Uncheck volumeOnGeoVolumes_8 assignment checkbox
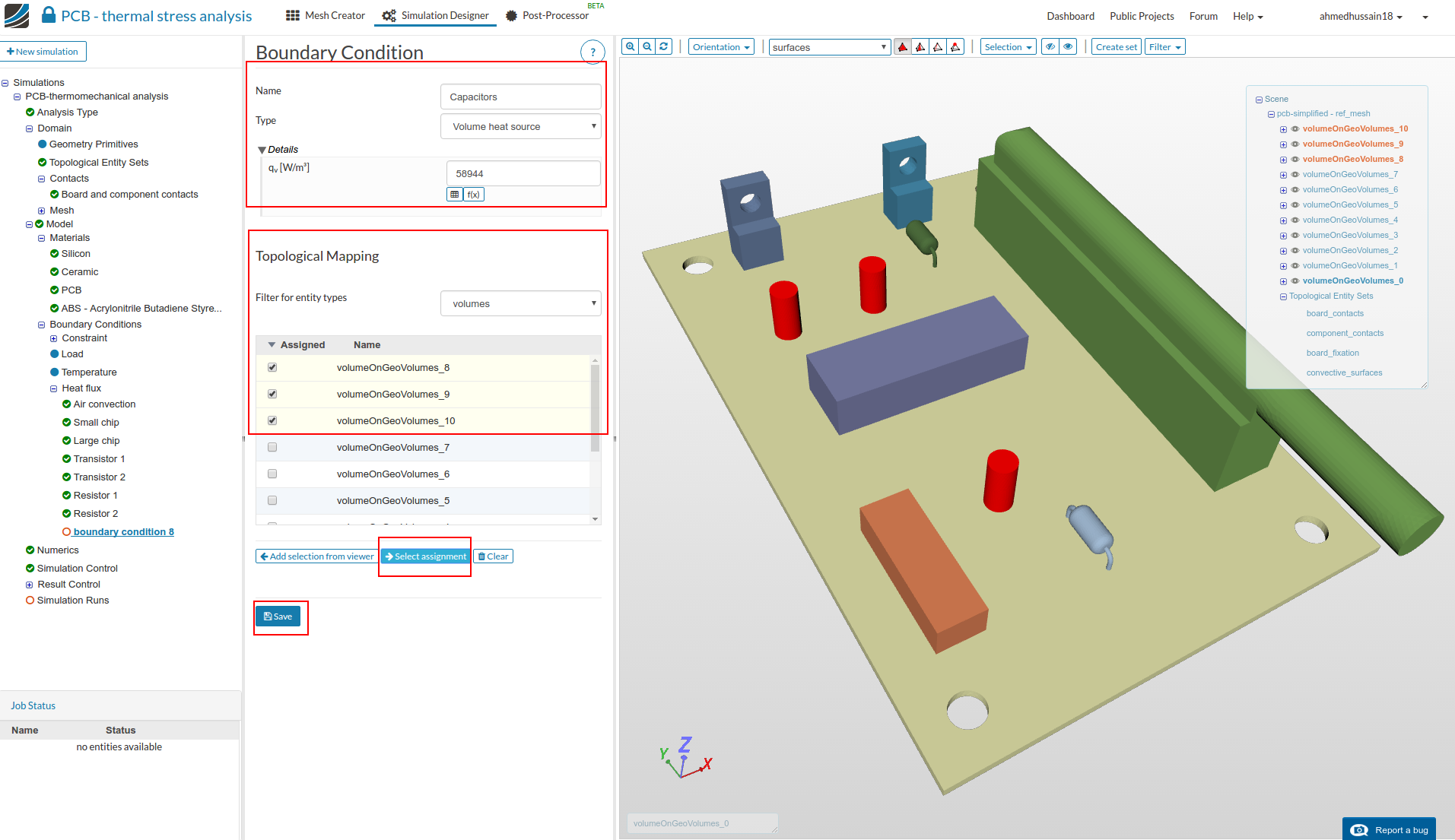Screen dimensions: 1455x840 272,368
